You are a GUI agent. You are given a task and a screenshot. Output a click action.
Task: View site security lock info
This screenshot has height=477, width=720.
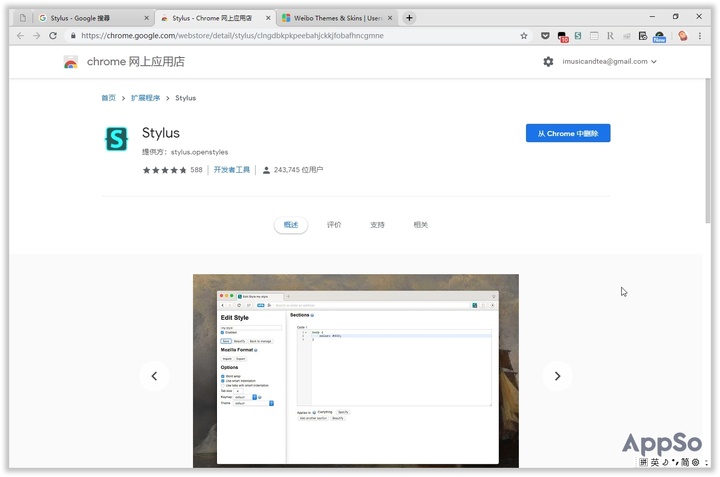pyautogui.click(x=73, y=35)
